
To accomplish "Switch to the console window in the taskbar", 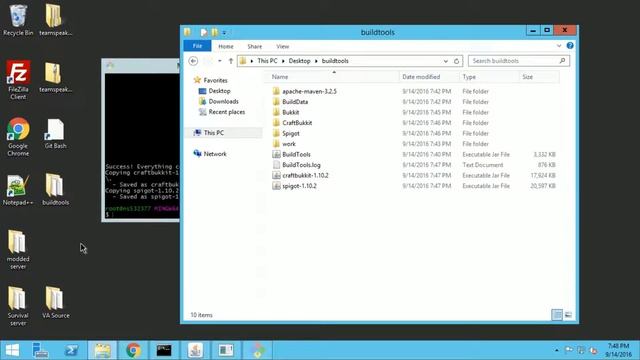I will [164, 350].
